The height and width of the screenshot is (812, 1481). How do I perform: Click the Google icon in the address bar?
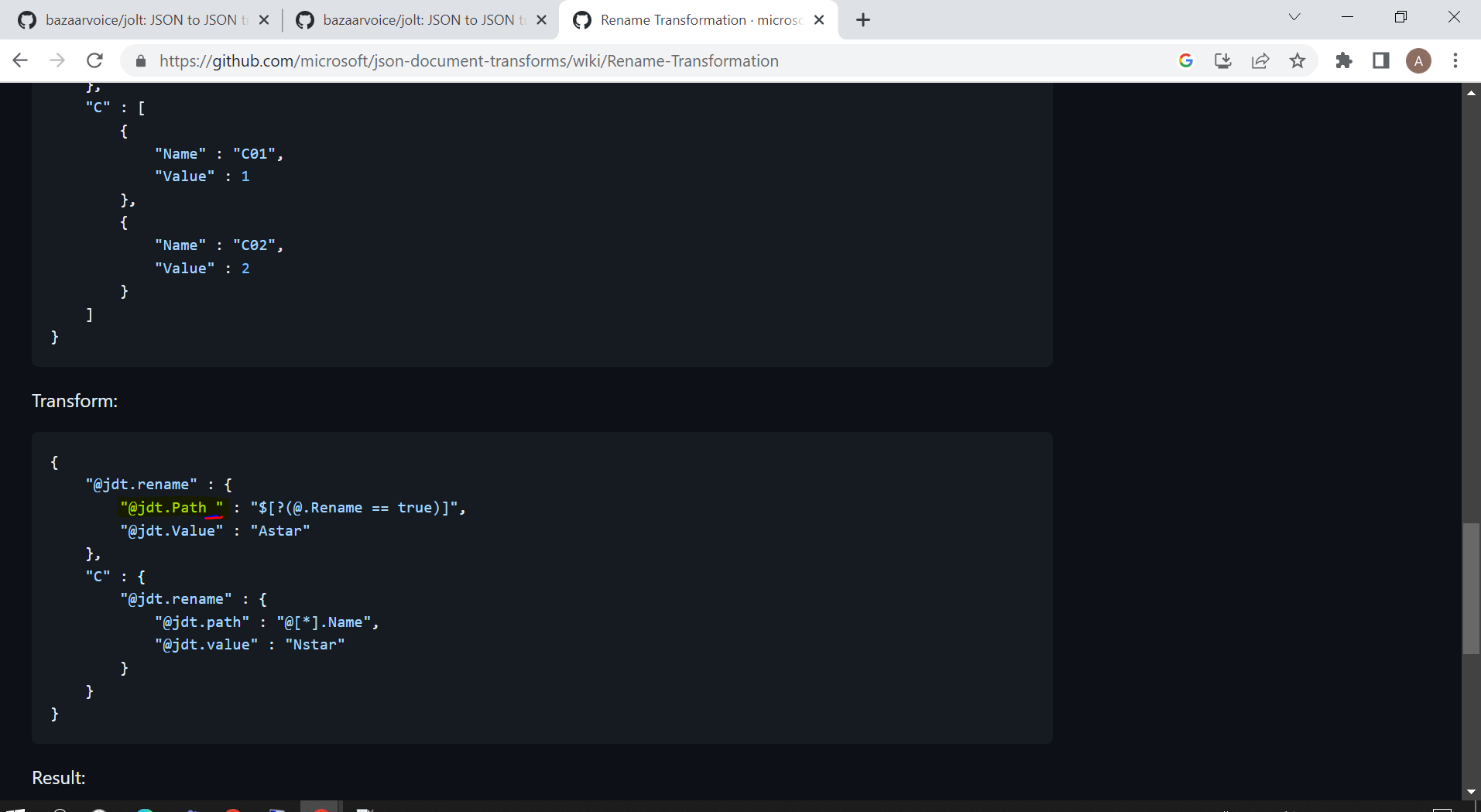tap(1185, 60)
